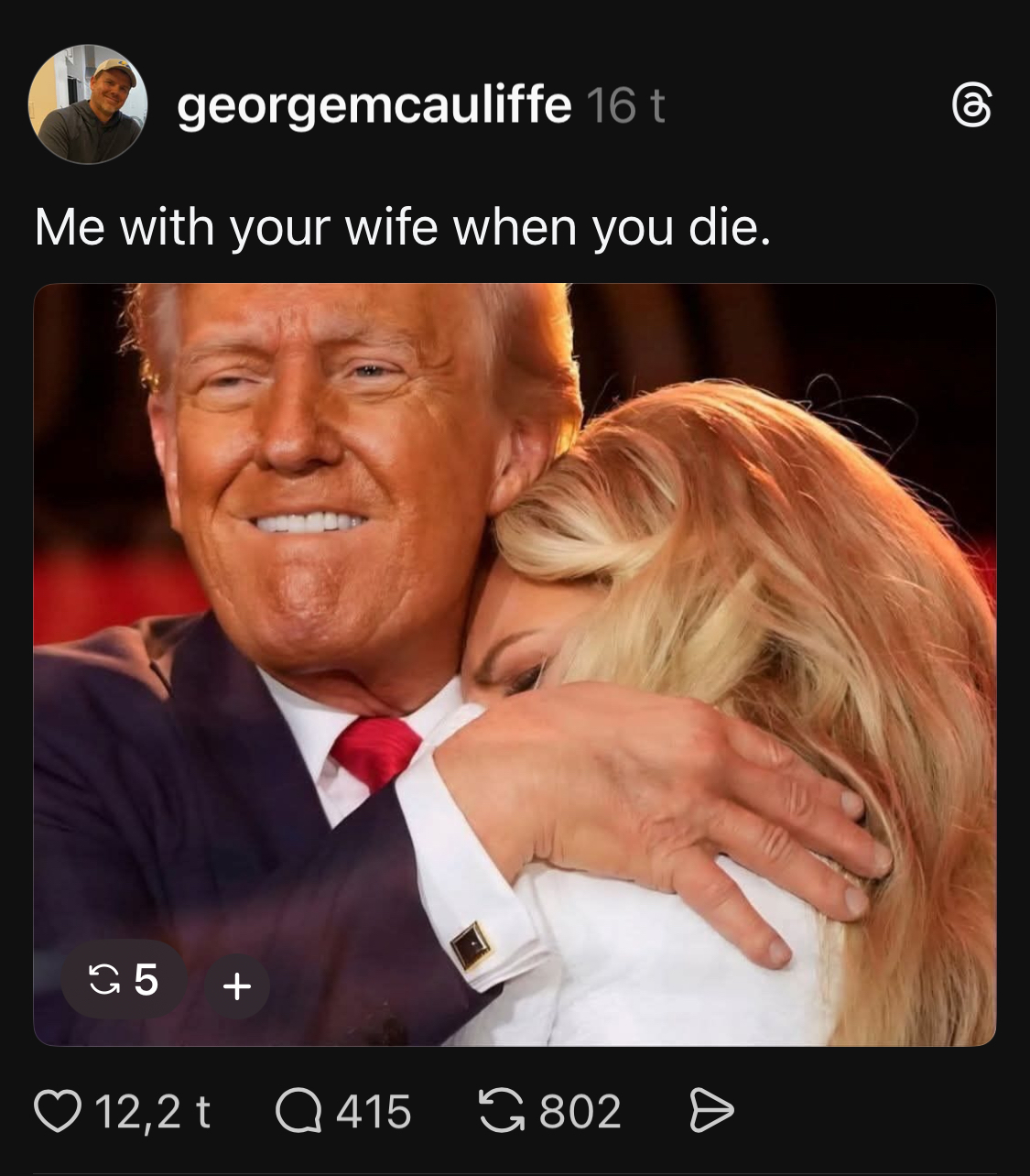The height and width of the screenshot is (1176, 1030).
Task: Click the georgemcauliffe username
Action: point(374,105)
